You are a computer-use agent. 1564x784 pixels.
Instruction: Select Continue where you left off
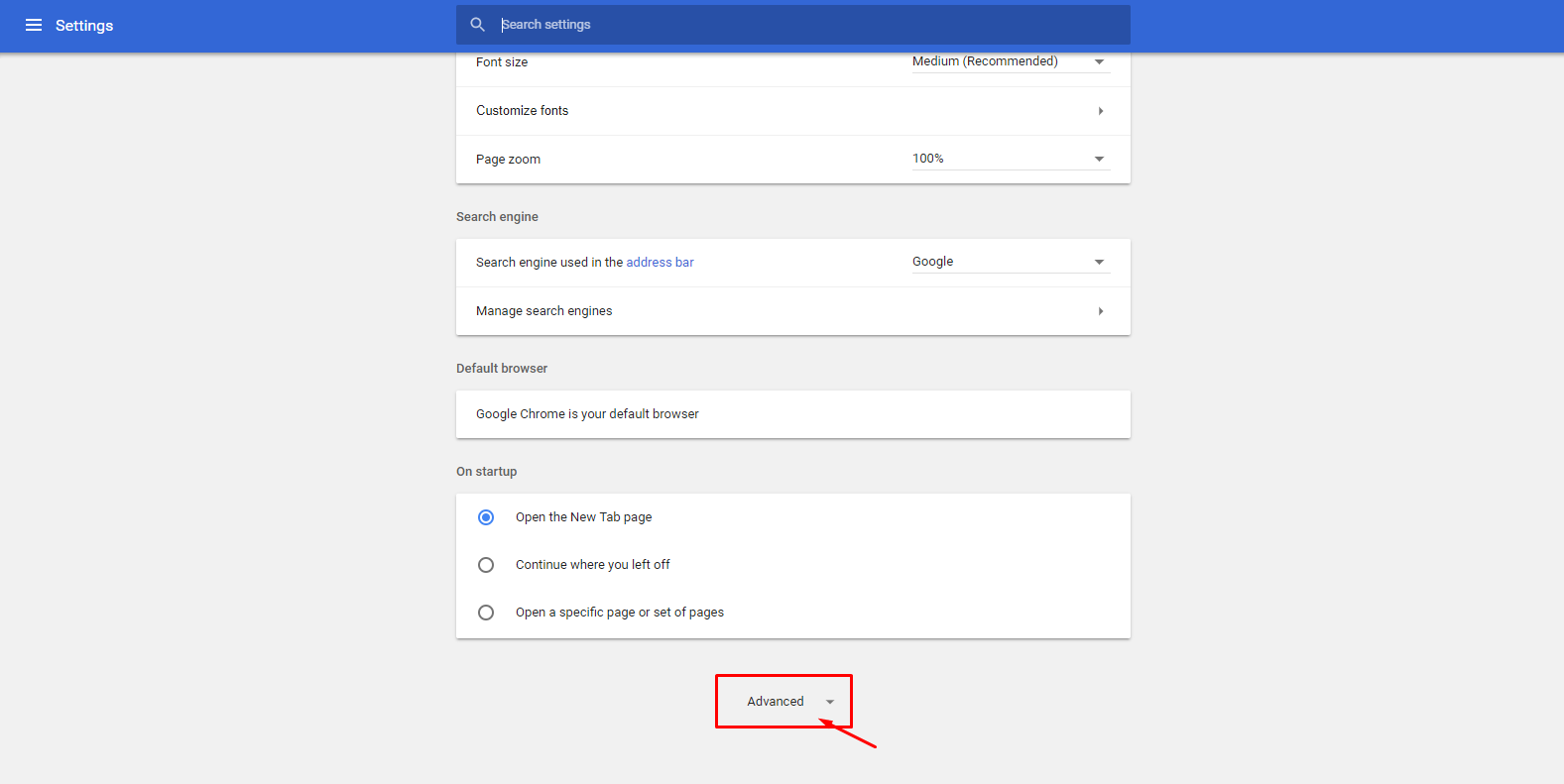tap(486, 565)
